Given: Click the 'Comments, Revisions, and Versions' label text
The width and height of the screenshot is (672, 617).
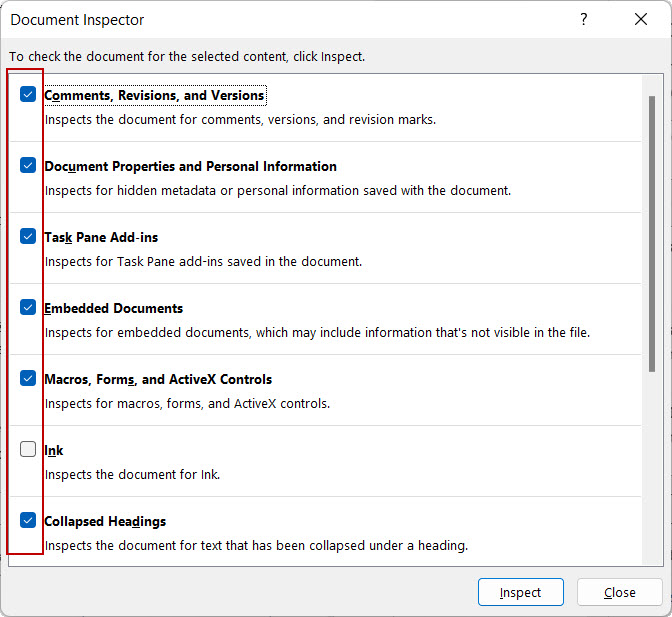Looking at the screenshot, I should coord(154,96).
